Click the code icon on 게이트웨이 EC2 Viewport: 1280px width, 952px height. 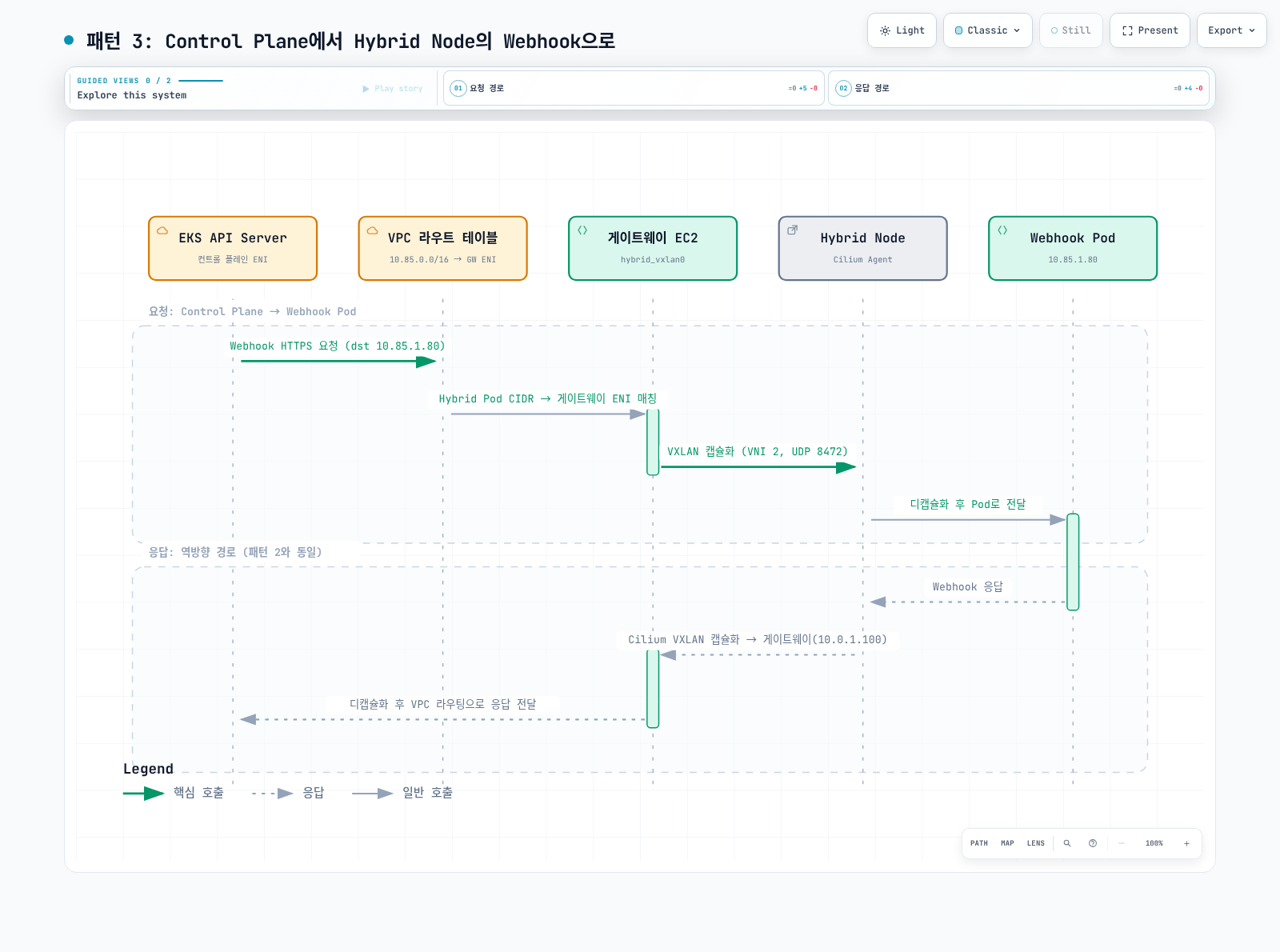coord(582,230)
